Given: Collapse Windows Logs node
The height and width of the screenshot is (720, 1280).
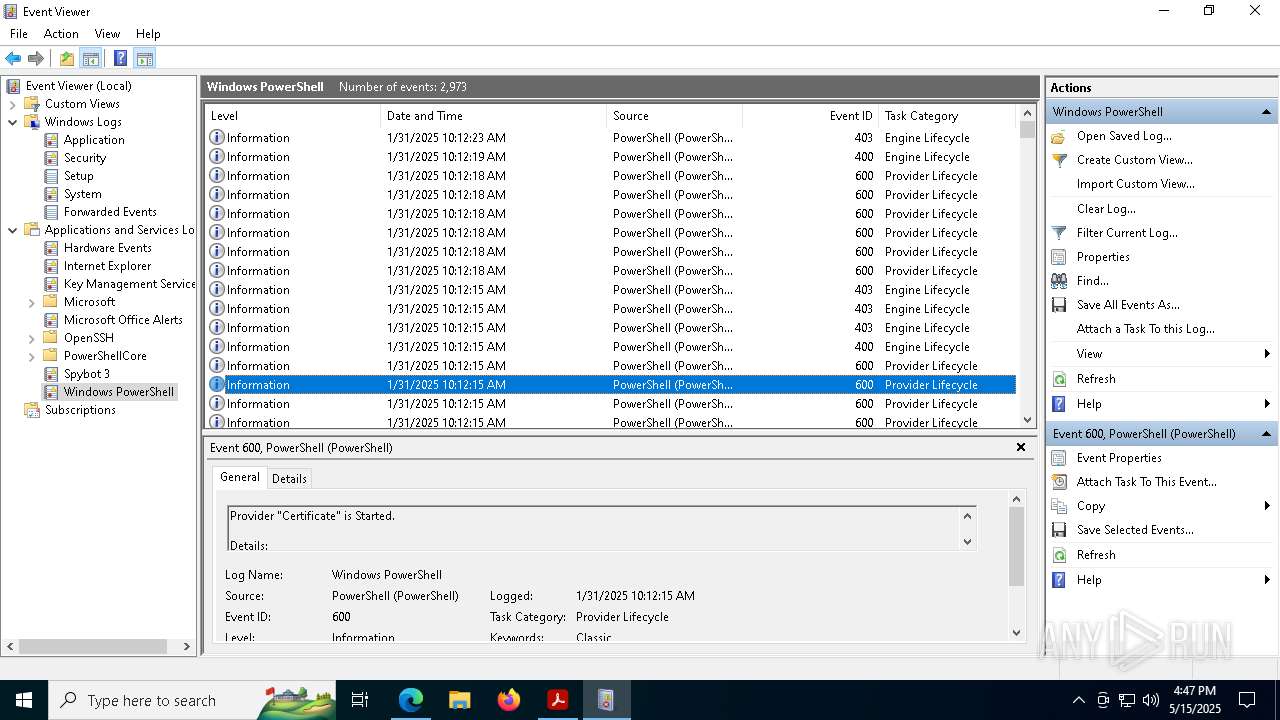Looking at the screenshot, I should 12,122.
